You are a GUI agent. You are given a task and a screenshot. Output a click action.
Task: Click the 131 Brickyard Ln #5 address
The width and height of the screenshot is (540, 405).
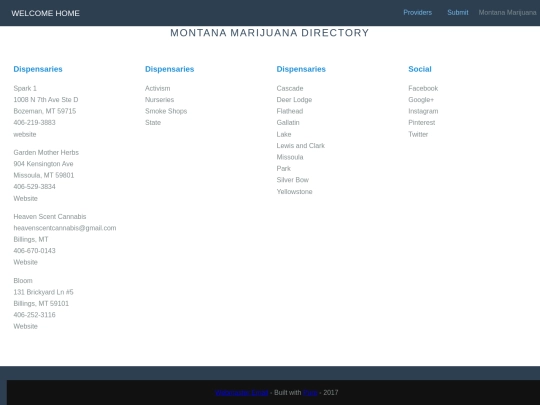(x=43, y=292)
